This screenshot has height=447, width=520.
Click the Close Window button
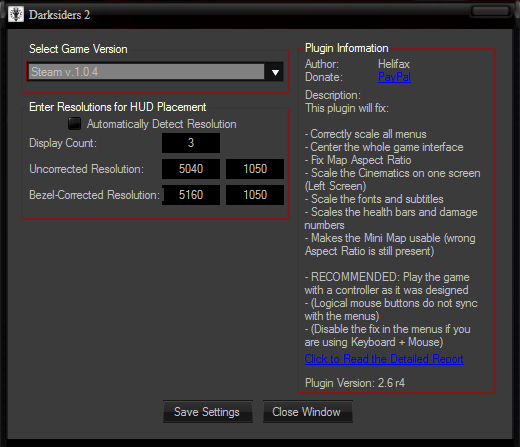[307, 412]
